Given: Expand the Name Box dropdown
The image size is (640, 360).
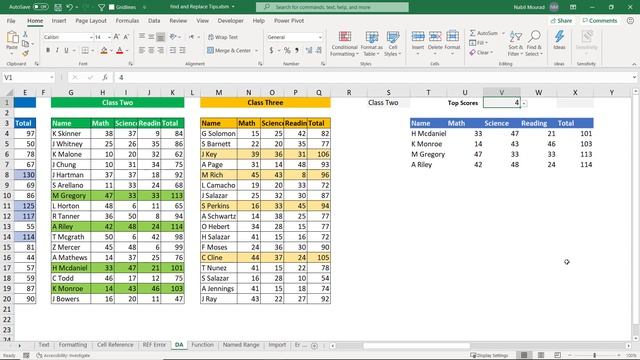Looking at the screenshot, I should tap(52, 77).
